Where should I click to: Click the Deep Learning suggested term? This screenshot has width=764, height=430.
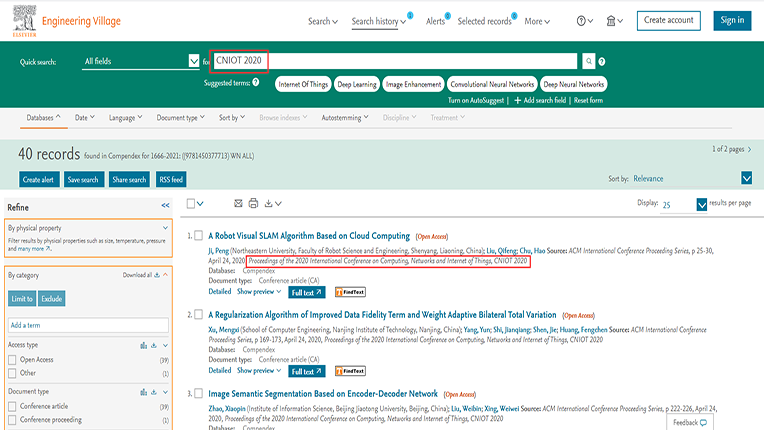pyautogui.click(x=357, y=85)
